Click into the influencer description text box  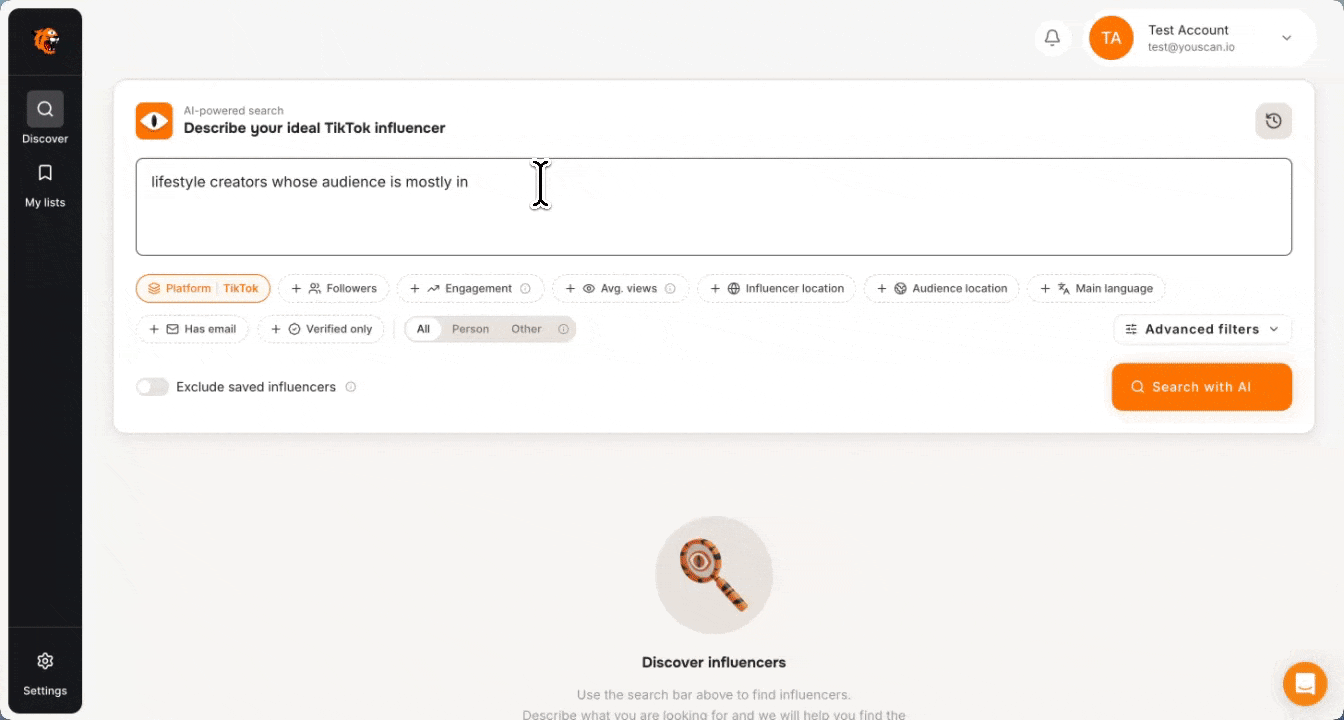coord(714,207)
